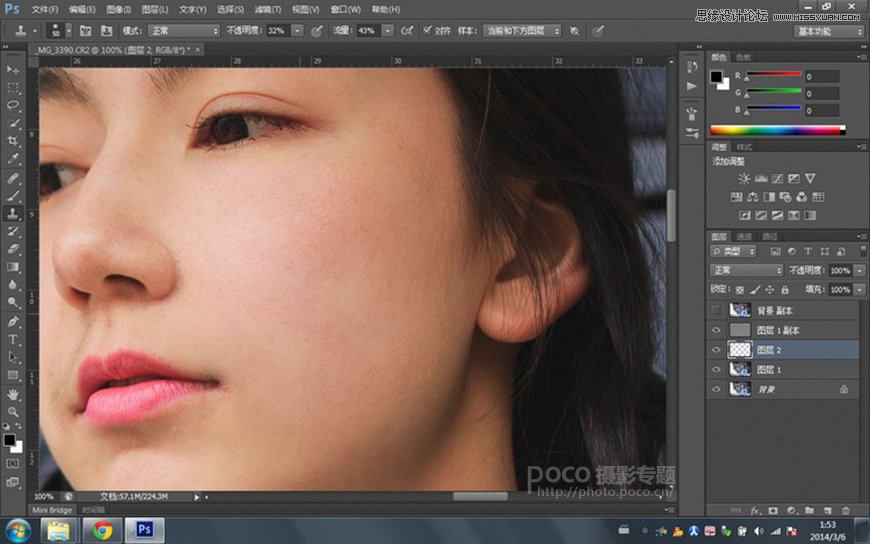870x544 pixels.
Task: Select the Zoom magnifier tool
Action: tap(14, 411)
